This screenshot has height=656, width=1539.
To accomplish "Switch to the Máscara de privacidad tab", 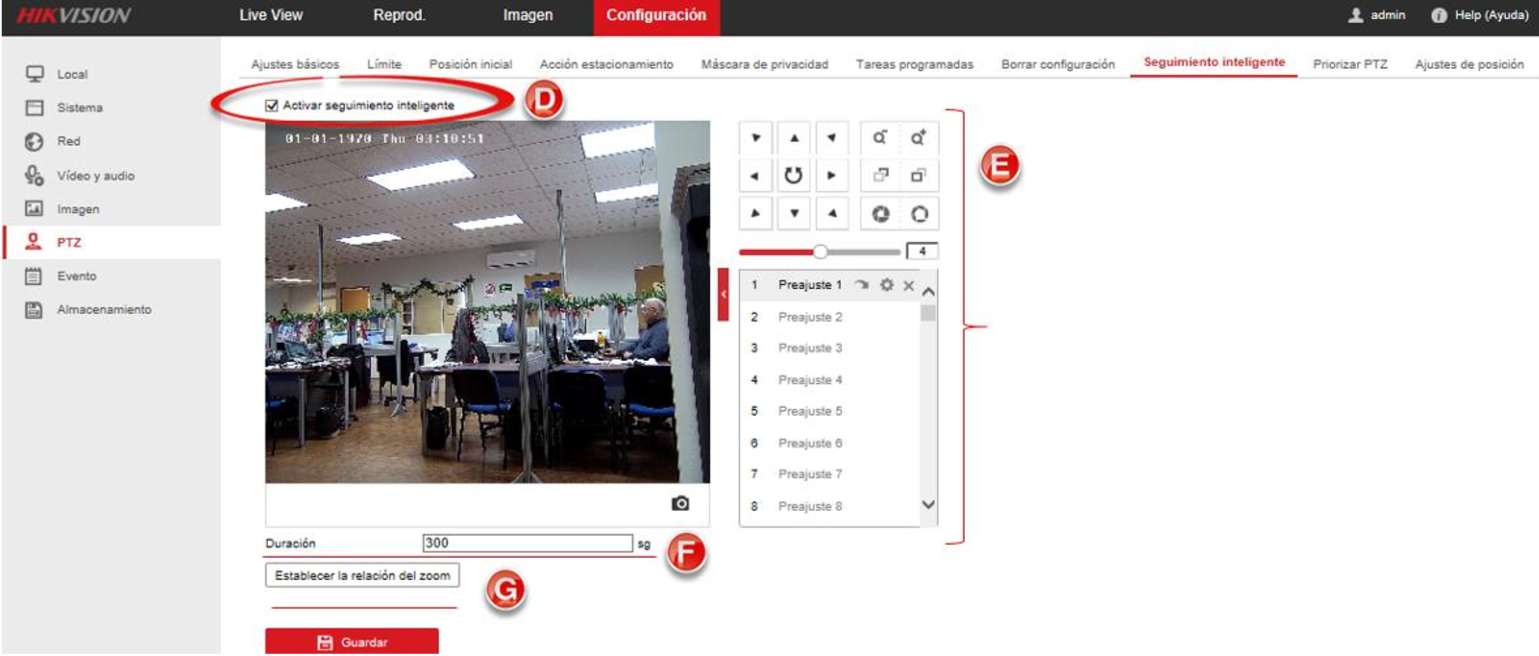I will pos(765,64).
